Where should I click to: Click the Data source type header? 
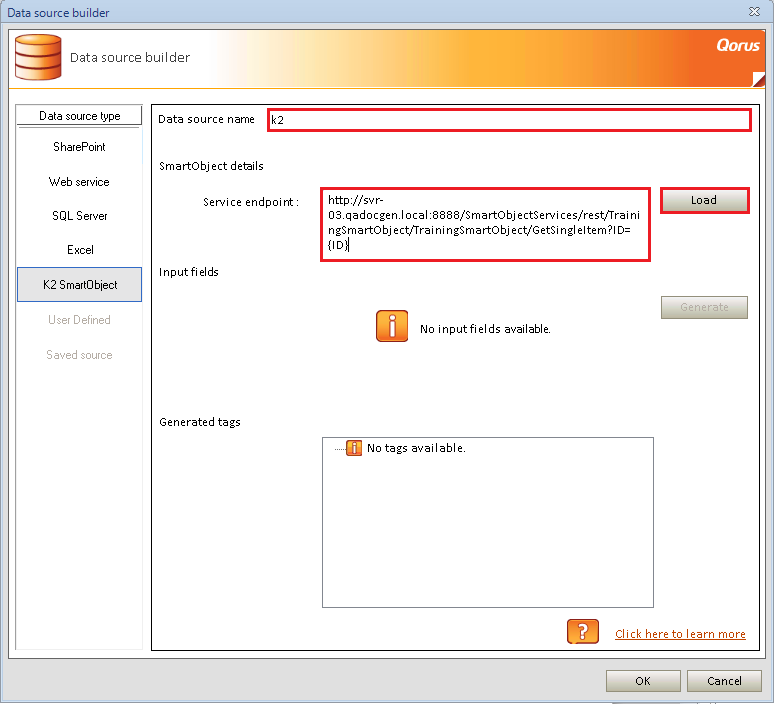pos(79,116)
